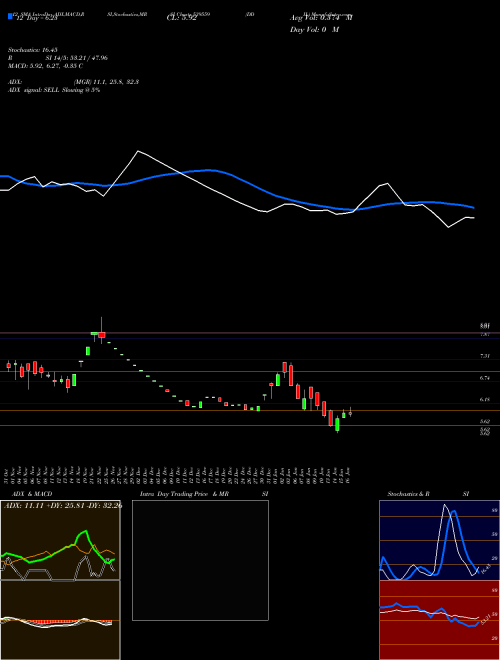Click the 'Stochastics & R' panel title
This screenshot has height=660, width=500.
pyautogui.click(x=409, y=494)
